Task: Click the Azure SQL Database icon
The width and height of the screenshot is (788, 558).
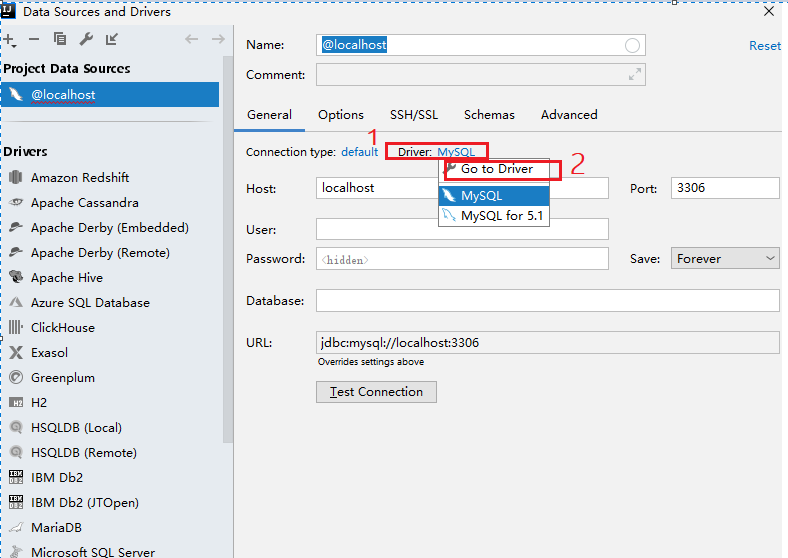Action: tap(16, 302)
